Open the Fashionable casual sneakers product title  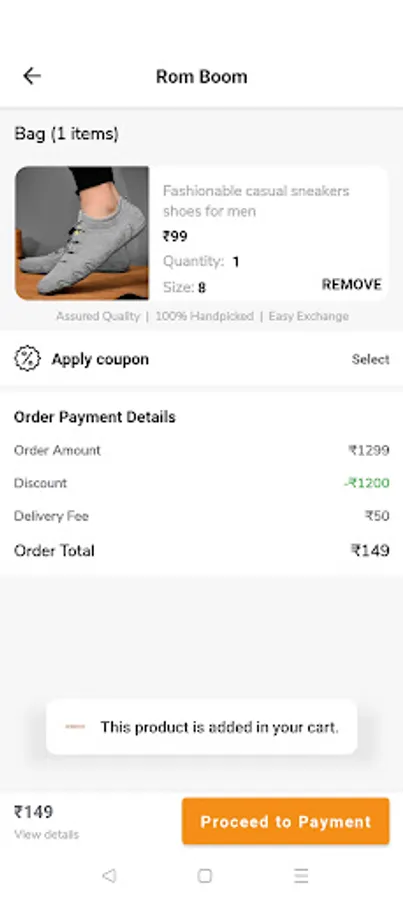tap(256, 201)
